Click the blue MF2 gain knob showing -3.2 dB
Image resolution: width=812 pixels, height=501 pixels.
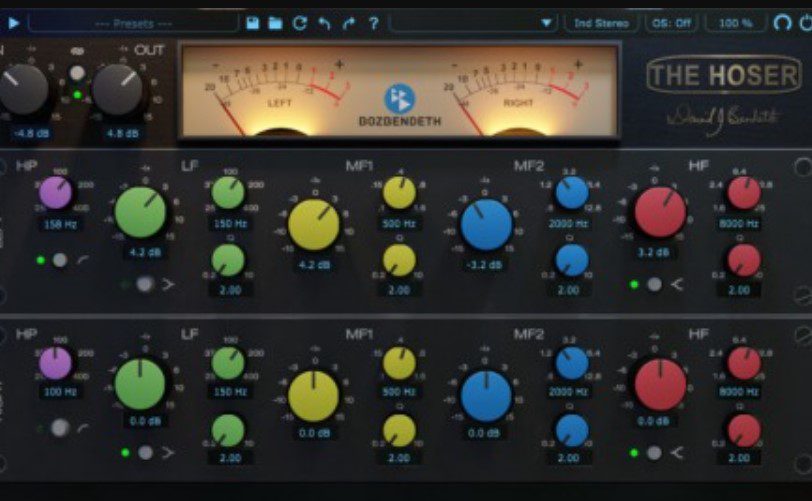(x=486, y=226)
